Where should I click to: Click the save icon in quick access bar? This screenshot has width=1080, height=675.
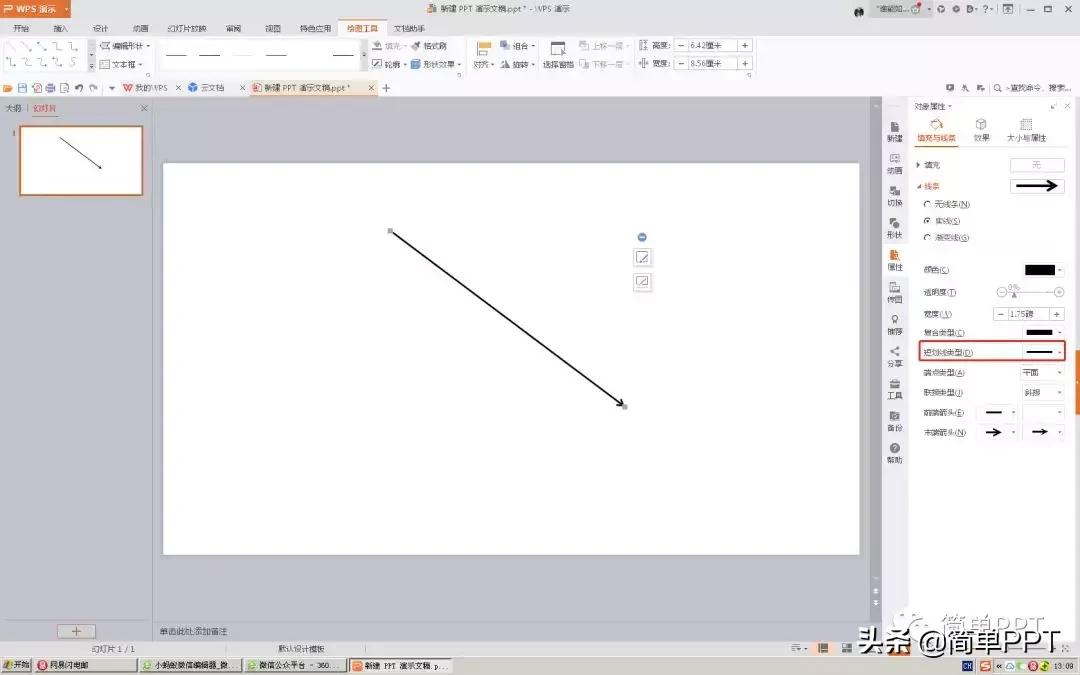(x=22, y=88)
